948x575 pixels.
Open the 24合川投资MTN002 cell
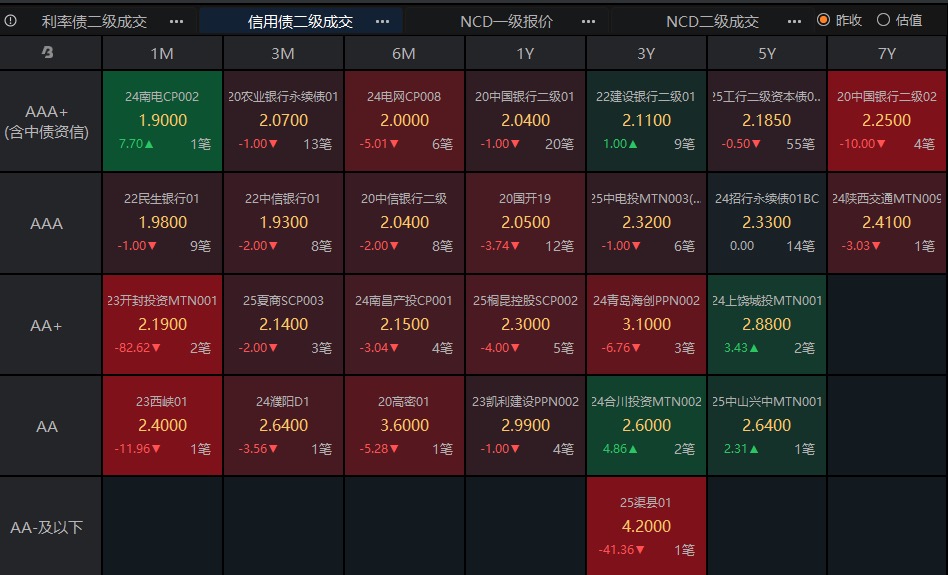point(646,426)
